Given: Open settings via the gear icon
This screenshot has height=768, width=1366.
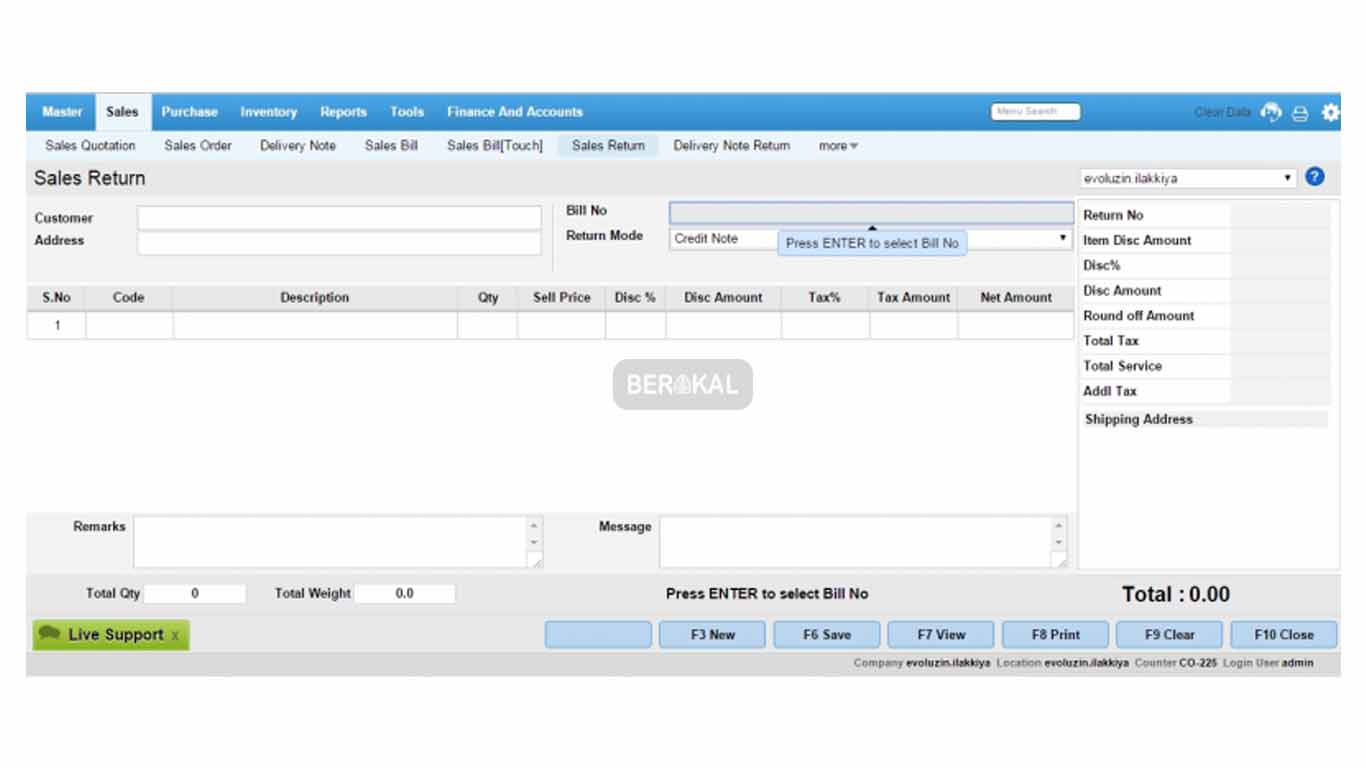Looking at the screenshot, I should click(x=1330, y=112).
